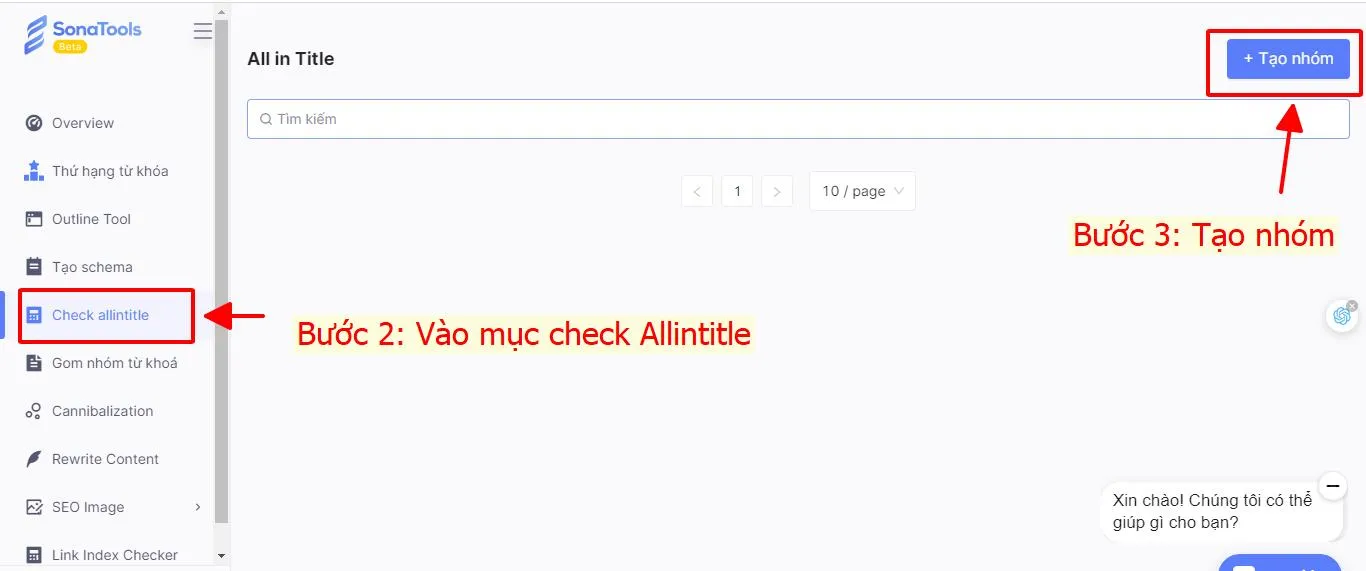Select the Outline Tool icon
The image size is (1366, 571).
(x=34, y=219)
